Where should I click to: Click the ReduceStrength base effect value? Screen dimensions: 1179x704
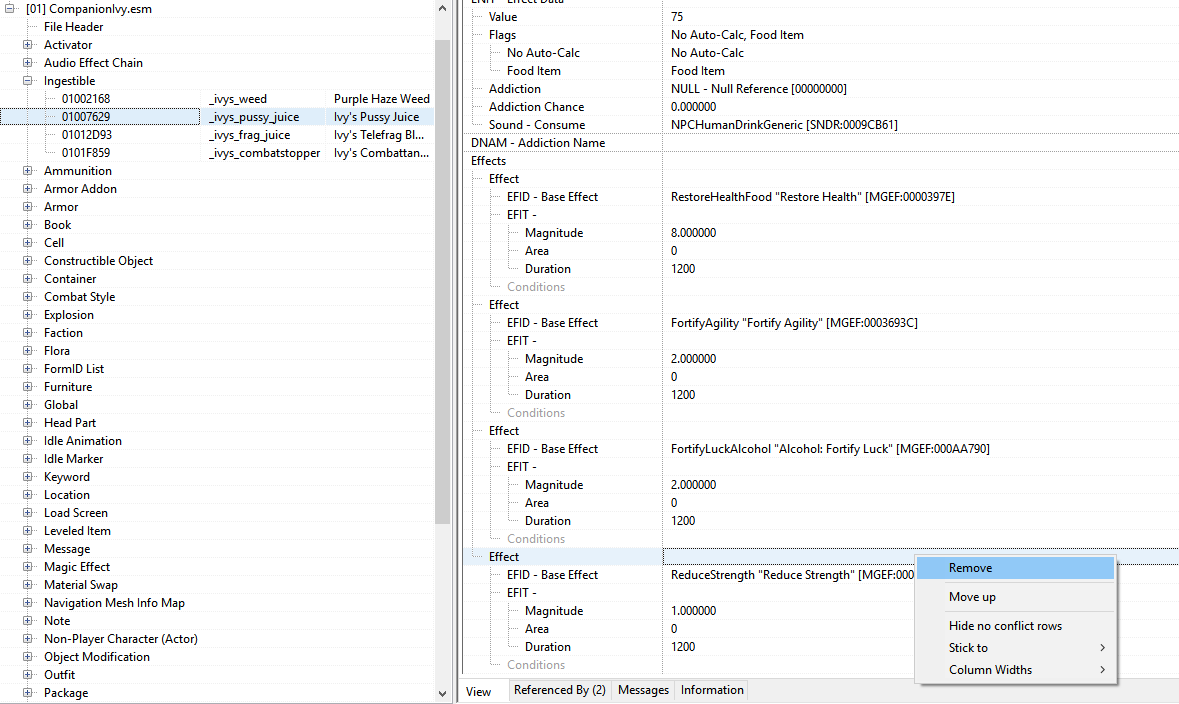792,575
